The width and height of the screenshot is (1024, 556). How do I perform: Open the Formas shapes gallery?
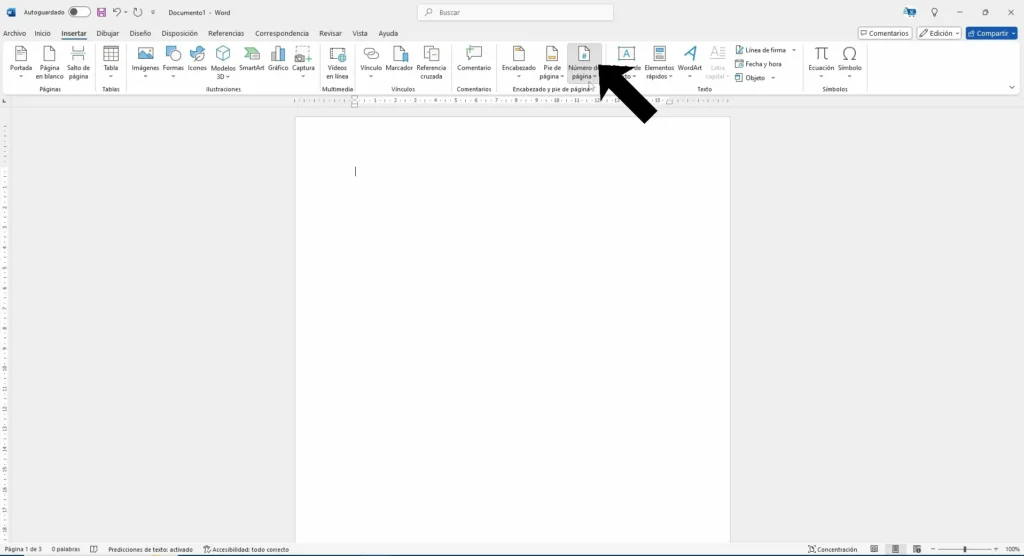[x=173, y=63]
